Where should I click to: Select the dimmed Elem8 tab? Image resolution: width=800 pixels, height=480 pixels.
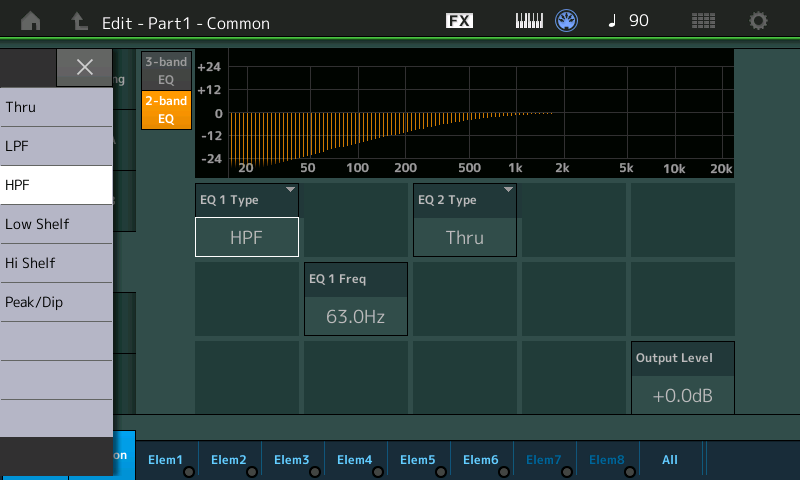[608, 460]
